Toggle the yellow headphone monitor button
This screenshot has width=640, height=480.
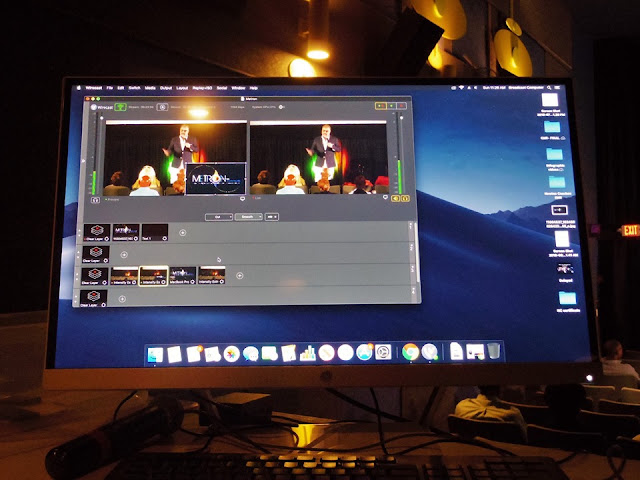click(x=405, y=199)
